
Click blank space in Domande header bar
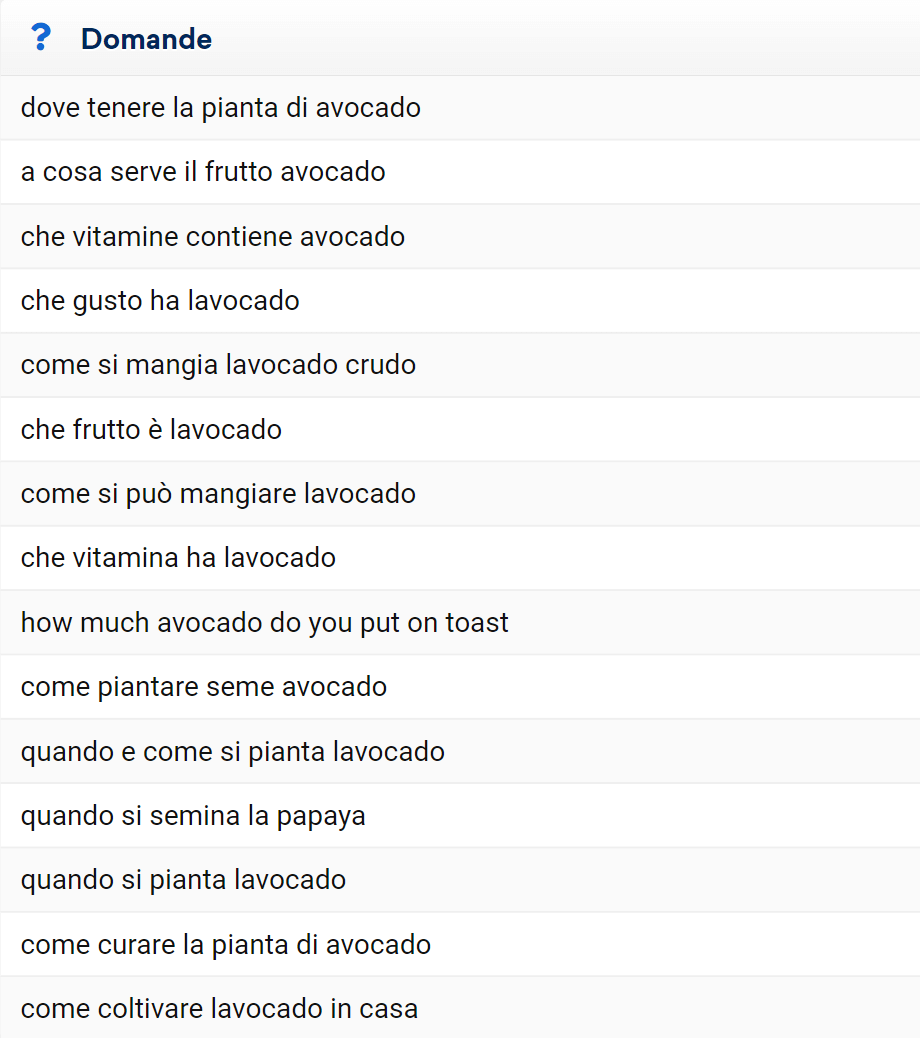(x=563, y=38)
